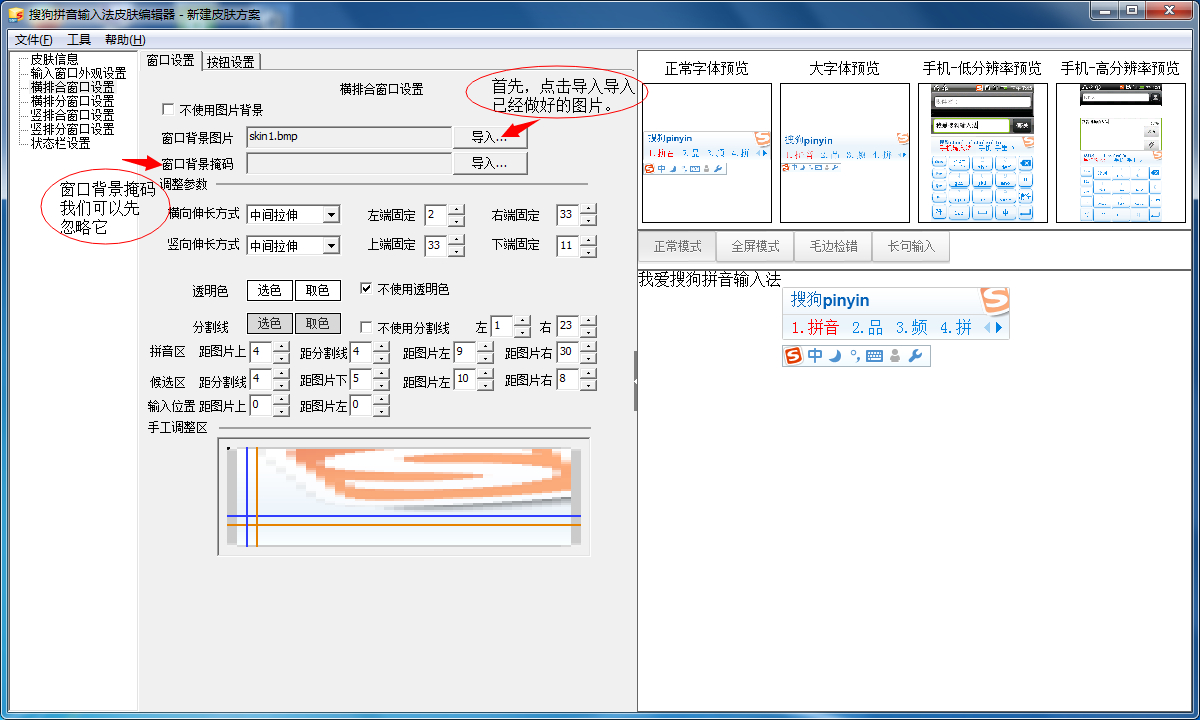Select 状态栏设置 in the tree
This screenshot has width=1200, height=720.
click(60, 143)
